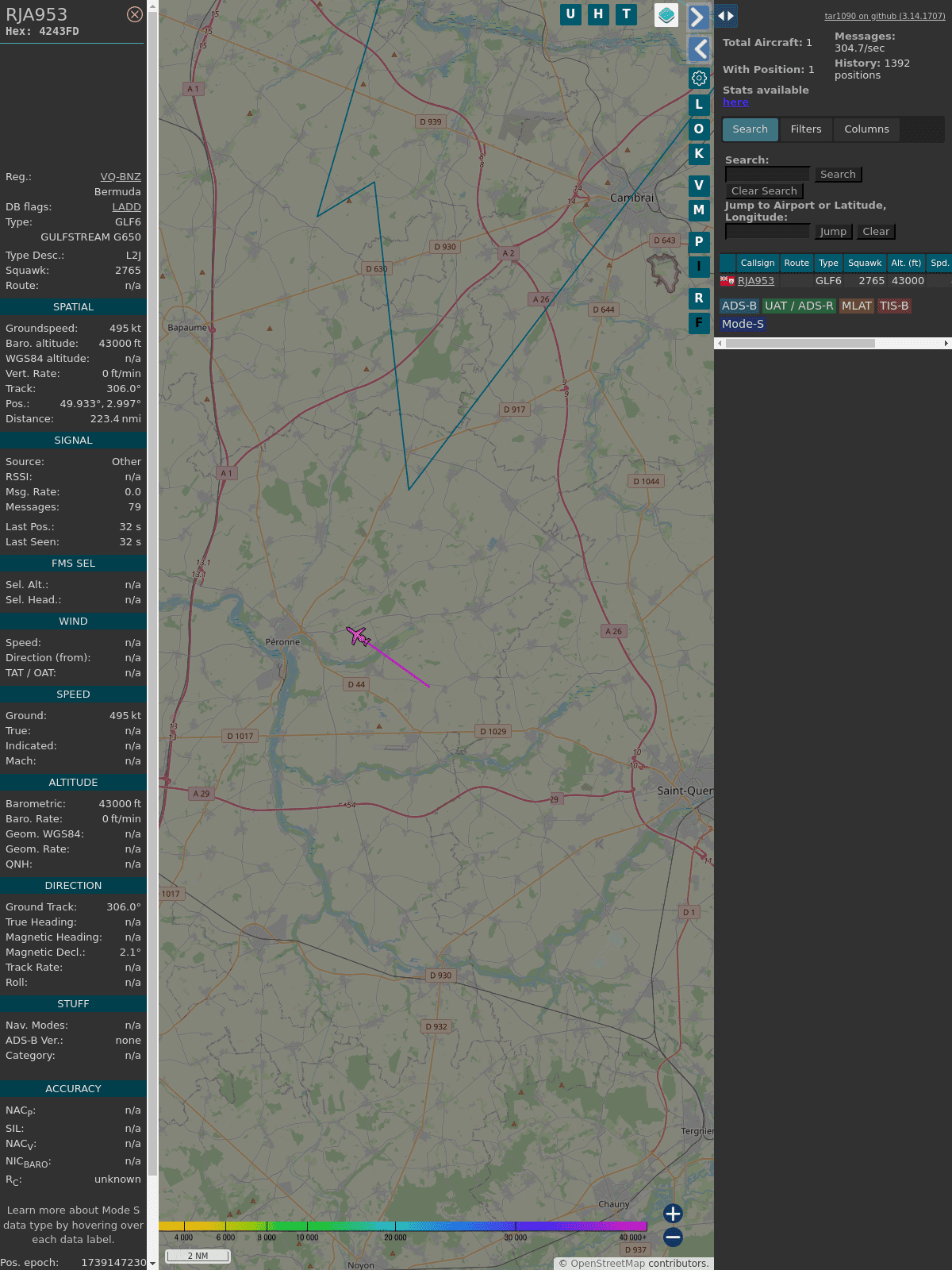952x1270 pixels.
Task: Collapse the SPATIAL section header
Action: (x=73, y=307)
